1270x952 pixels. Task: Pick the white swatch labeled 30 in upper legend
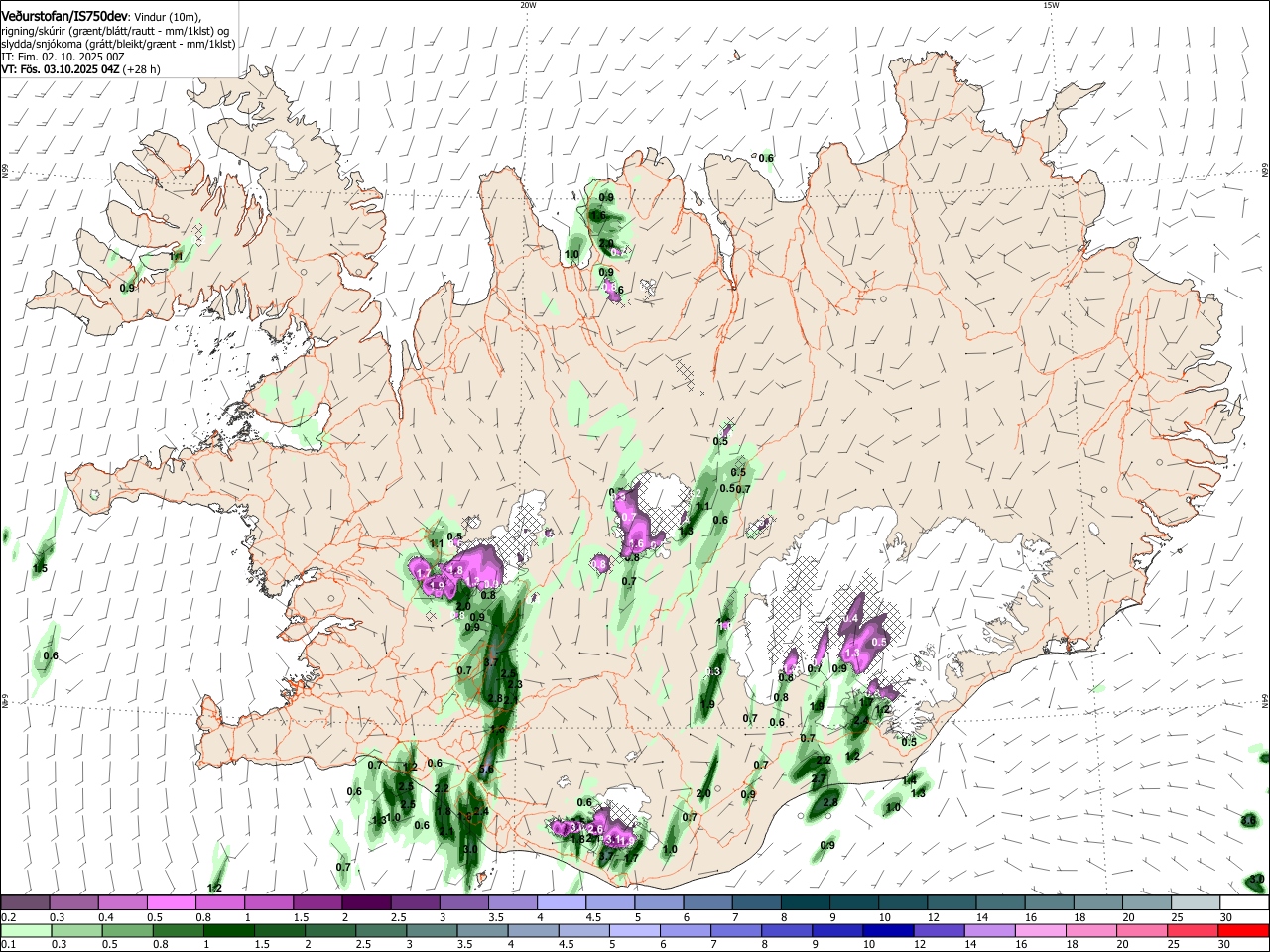[x=1244, y=903]
